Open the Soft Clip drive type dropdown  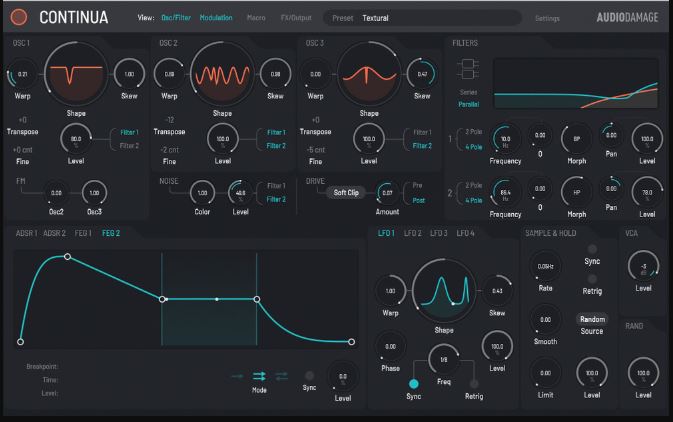click(346, 193)
